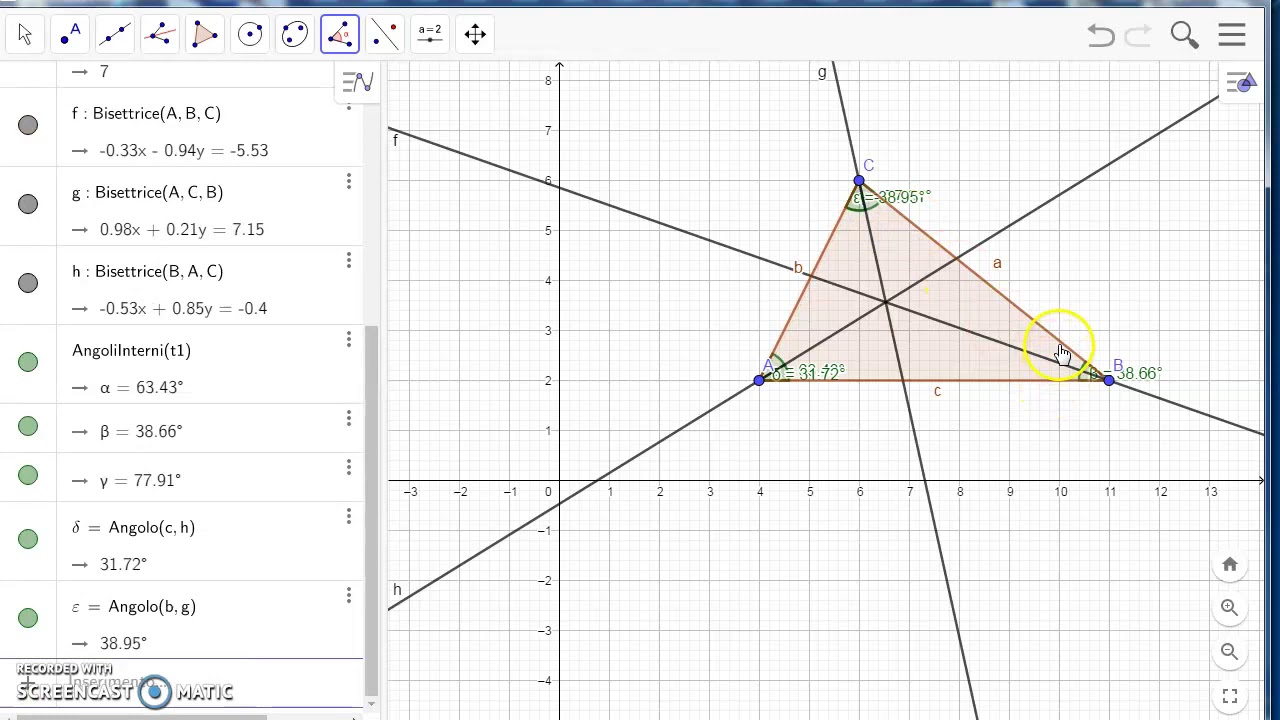1280x720 pixels.
Task: Undo the last action
Action: 1101,35
